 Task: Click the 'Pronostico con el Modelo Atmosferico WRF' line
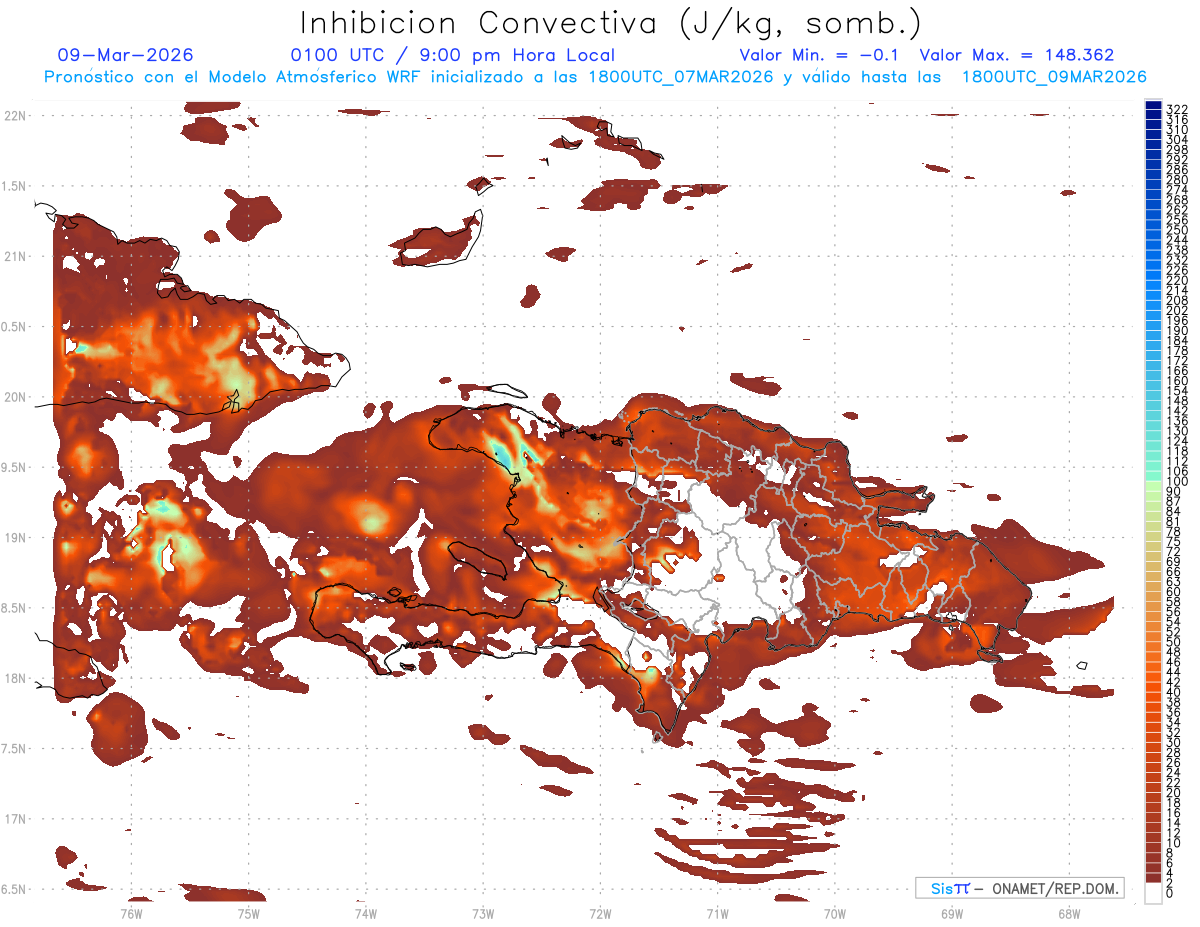(595, 77)
